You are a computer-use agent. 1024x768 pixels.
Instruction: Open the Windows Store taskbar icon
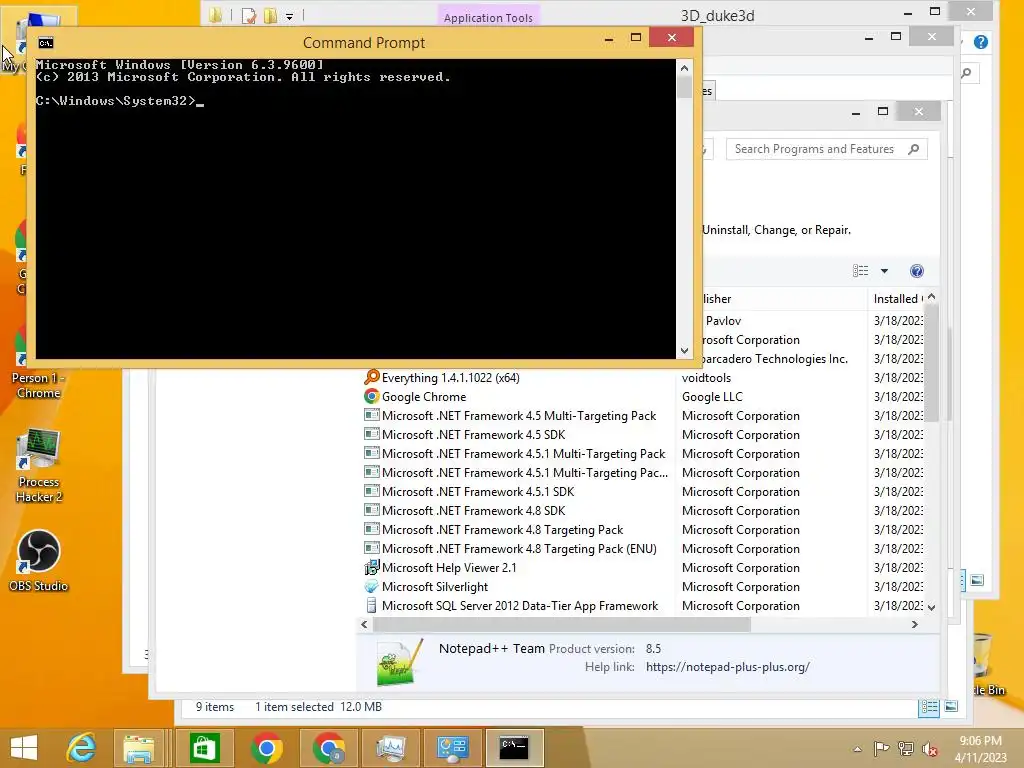pyautogui.click(x=204, y=748)
